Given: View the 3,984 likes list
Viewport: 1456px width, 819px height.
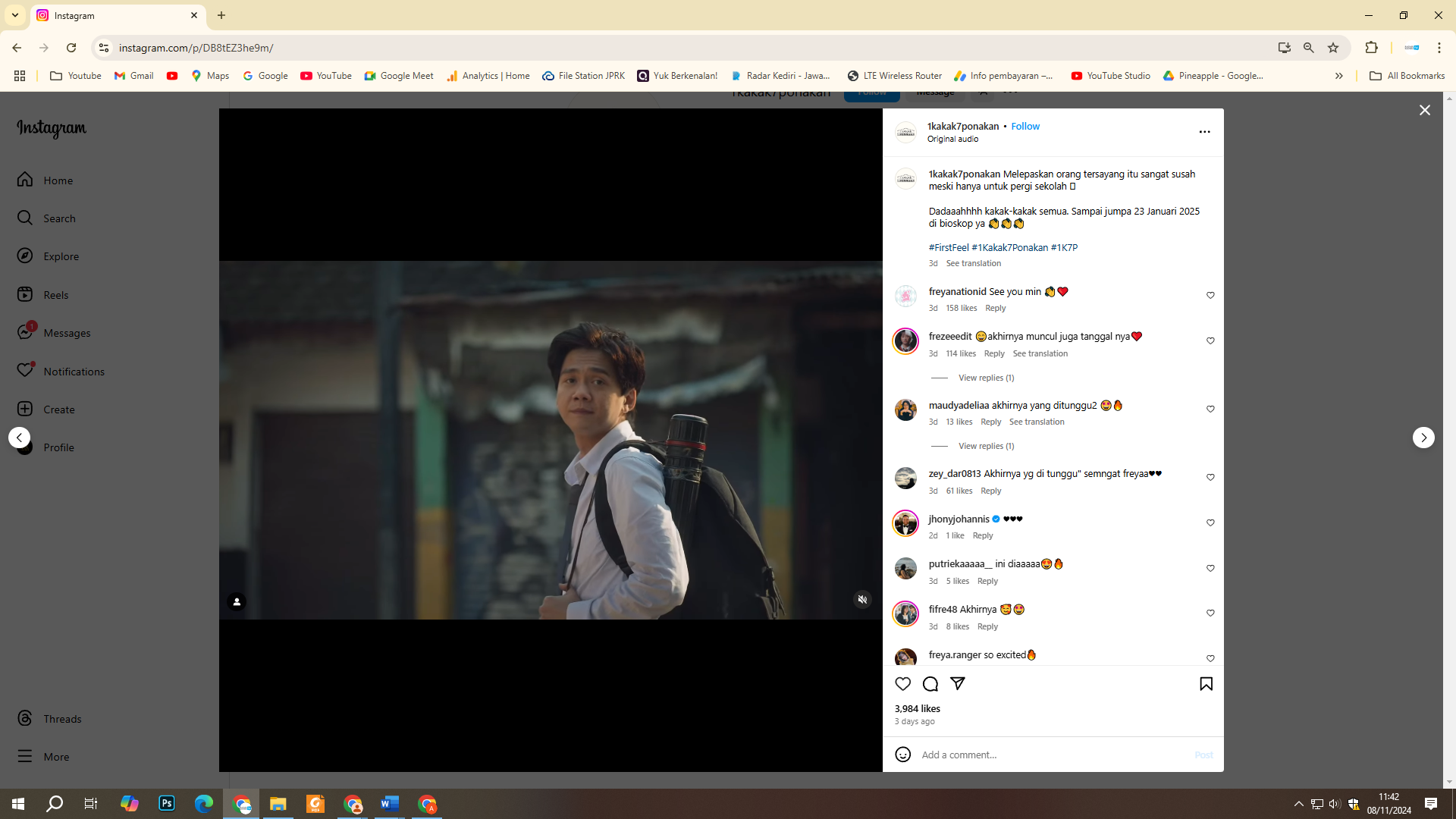Looking at the screenshot, I should (x=917, y=709).
